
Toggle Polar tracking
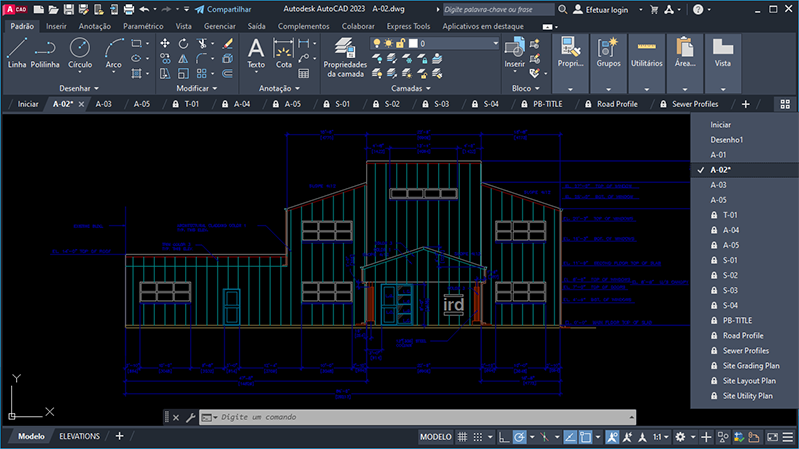[519, 437]
